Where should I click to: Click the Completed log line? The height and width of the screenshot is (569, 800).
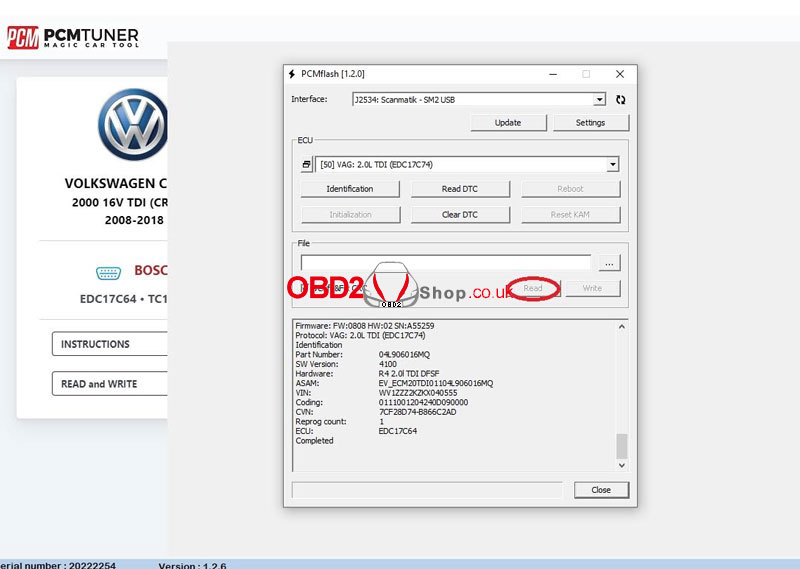point(314,441)
